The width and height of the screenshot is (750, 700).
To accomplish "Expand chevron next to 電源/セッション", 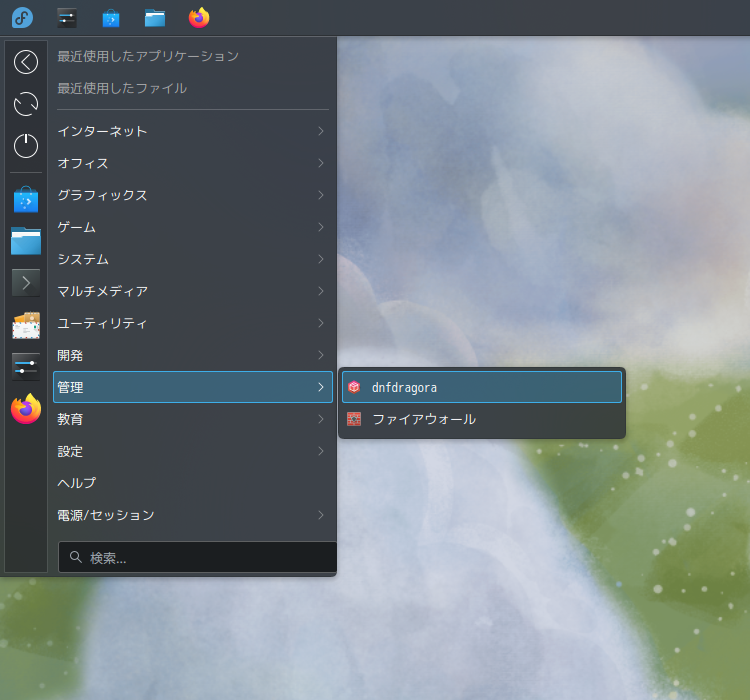I will tap(321, 515).
